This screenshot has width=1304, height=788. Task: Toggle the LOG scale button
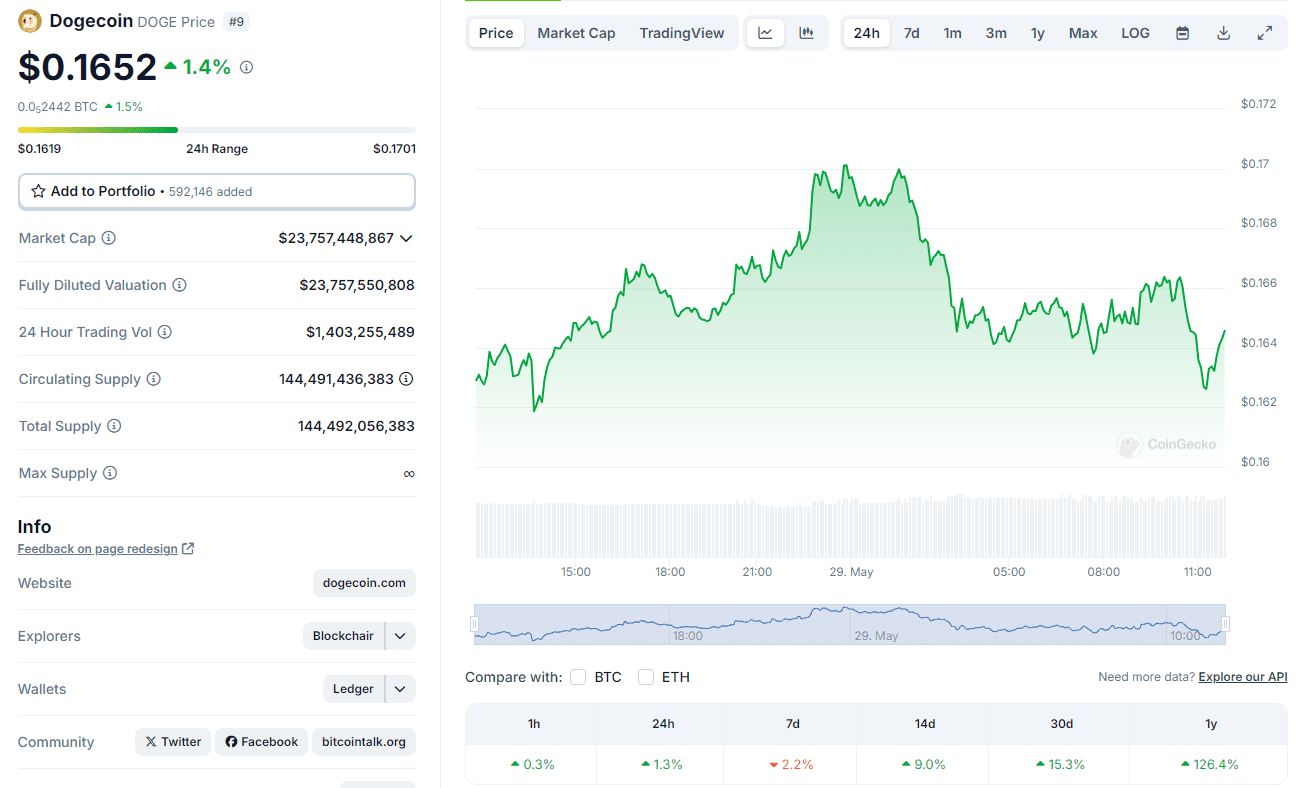click(x=1135, y=33)
